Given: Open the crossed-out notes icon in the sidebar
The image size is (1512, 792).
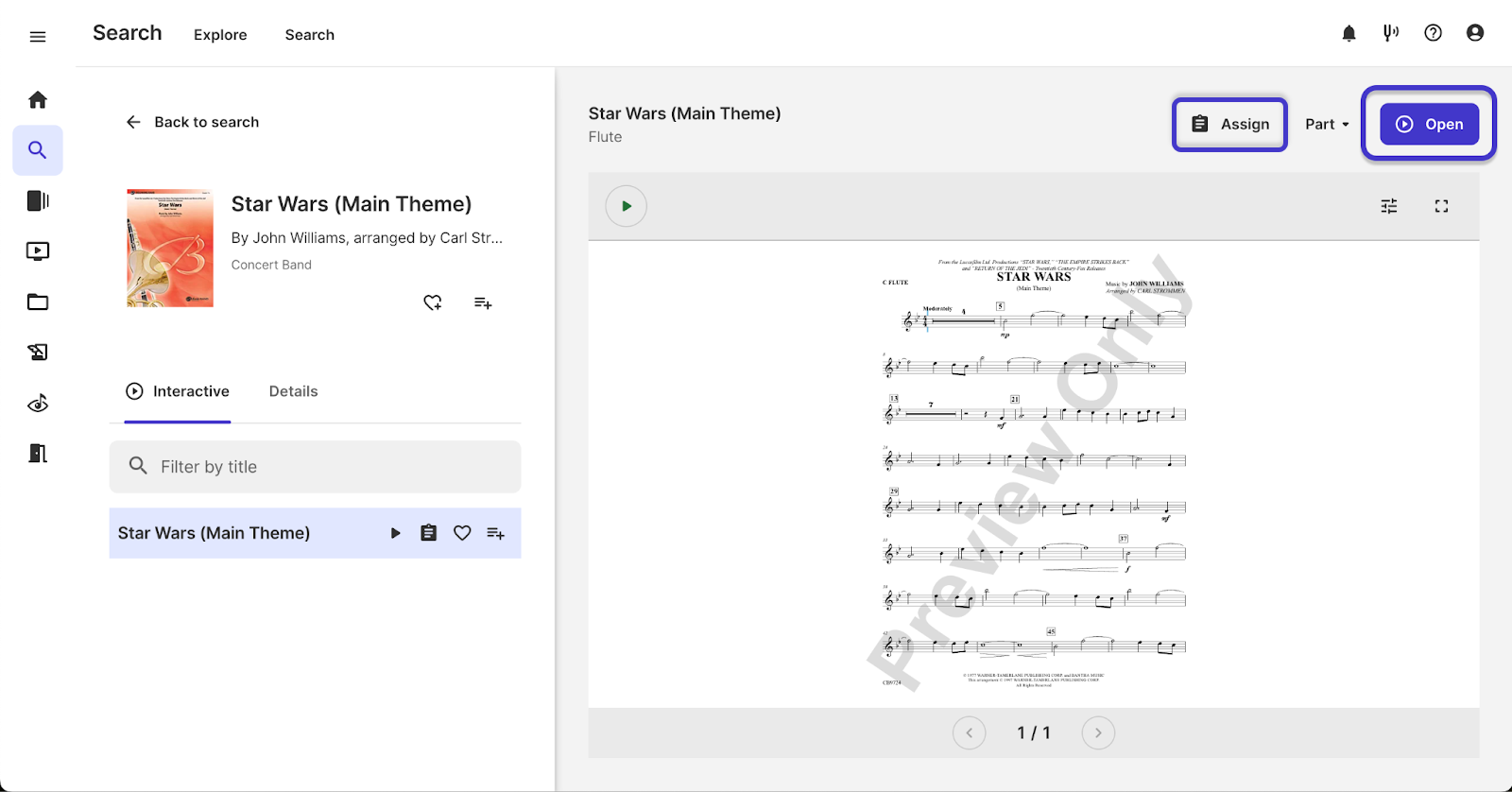Looking at the screenshot, I should click(38, 353).
